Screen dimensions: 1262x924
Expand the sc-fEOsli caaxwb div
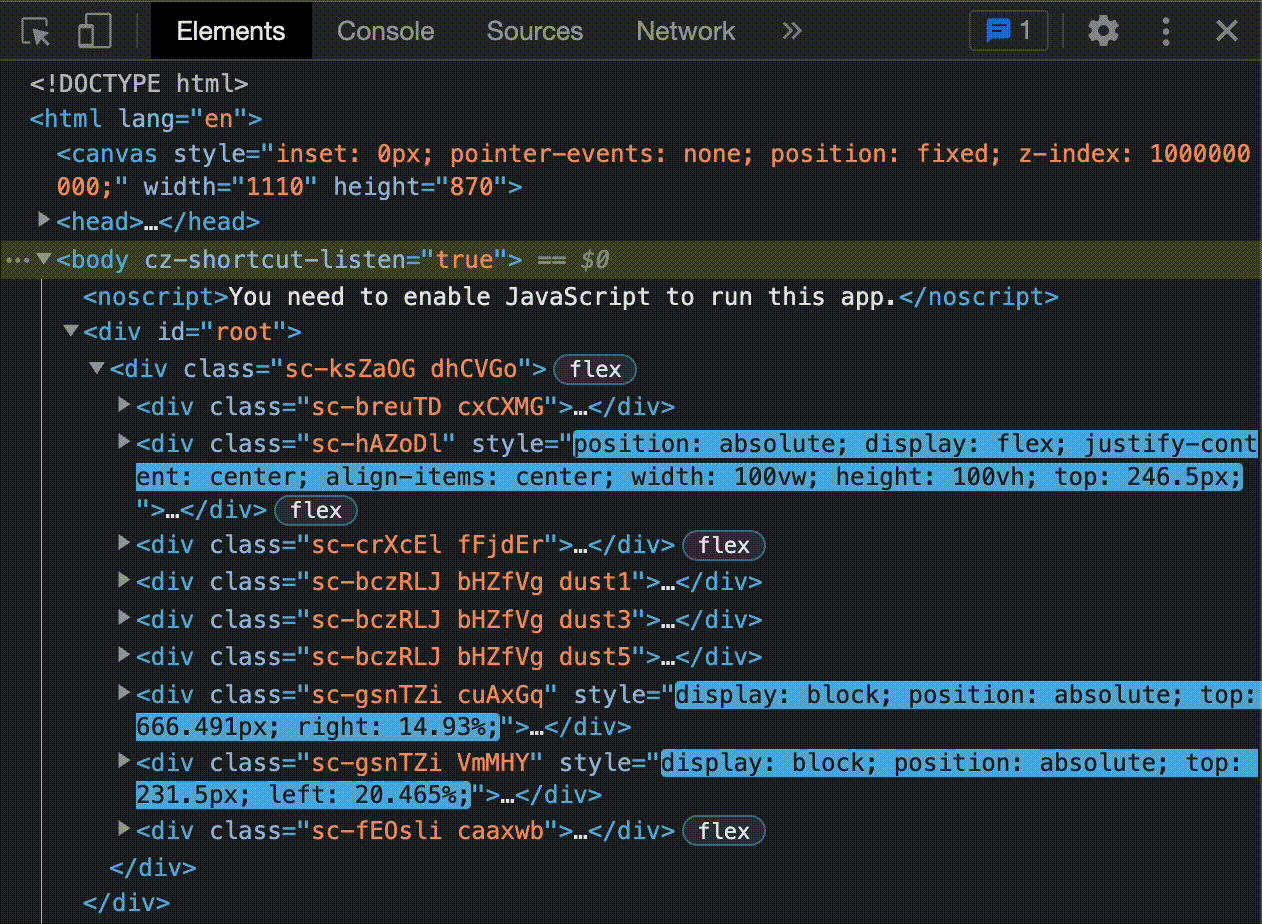(x=124, y=827)
